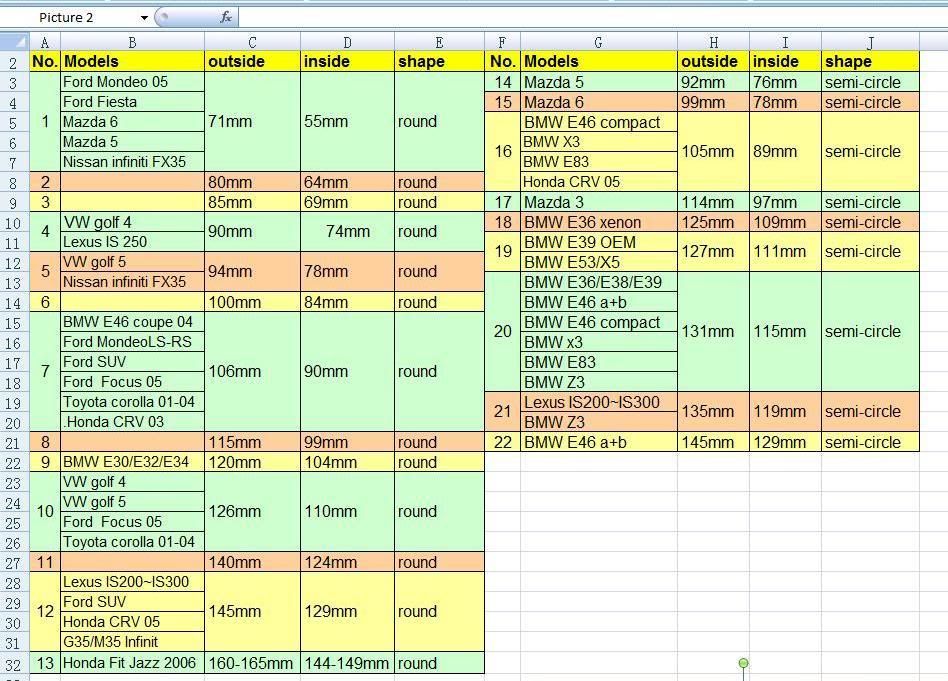This screenshot has width=948, height=681.
Task: Select row header 27
Action: click(15, 562)
